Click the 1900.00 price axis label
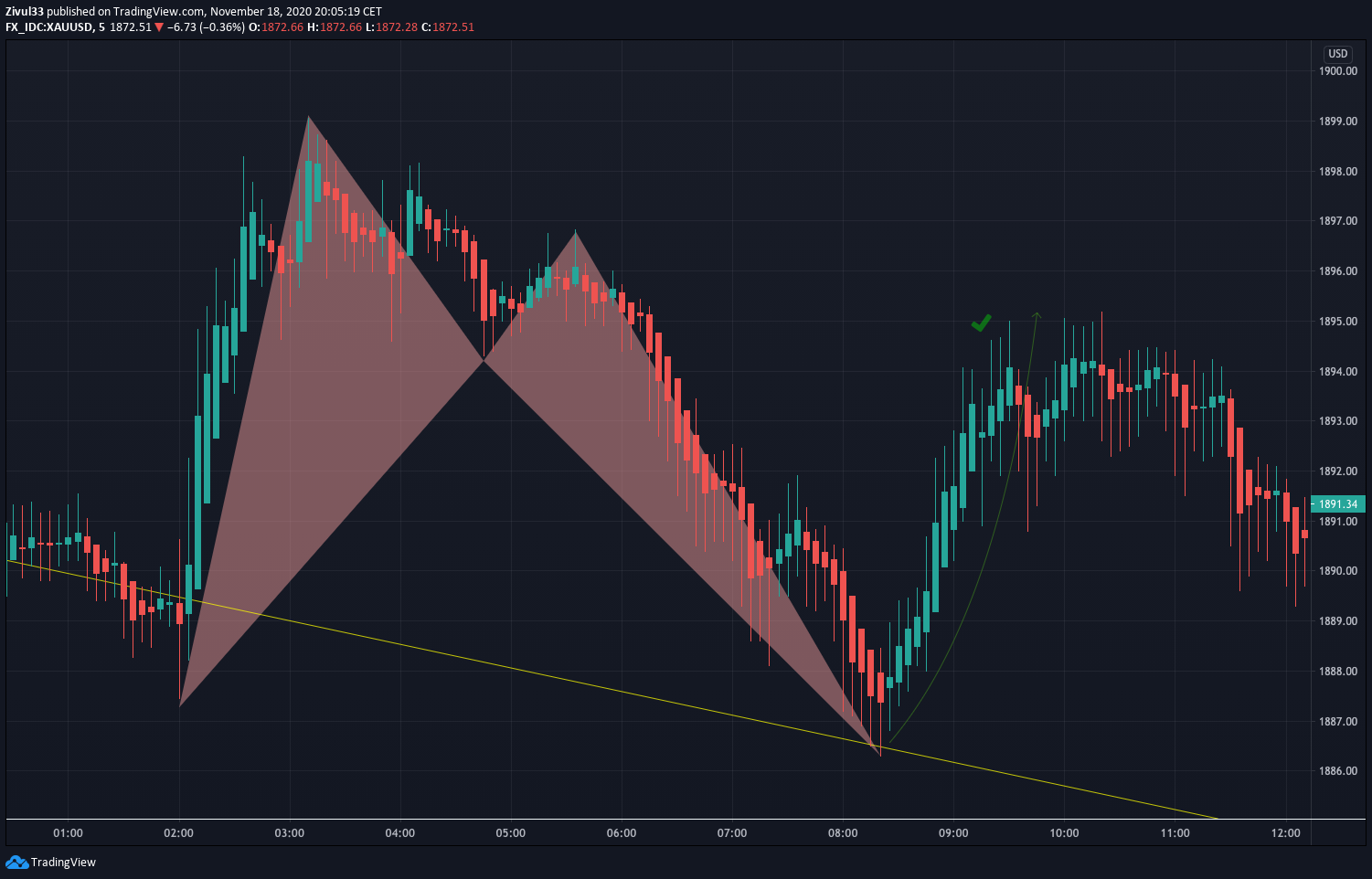This screenshot has height=879, width=1372. click(1338, 71)
